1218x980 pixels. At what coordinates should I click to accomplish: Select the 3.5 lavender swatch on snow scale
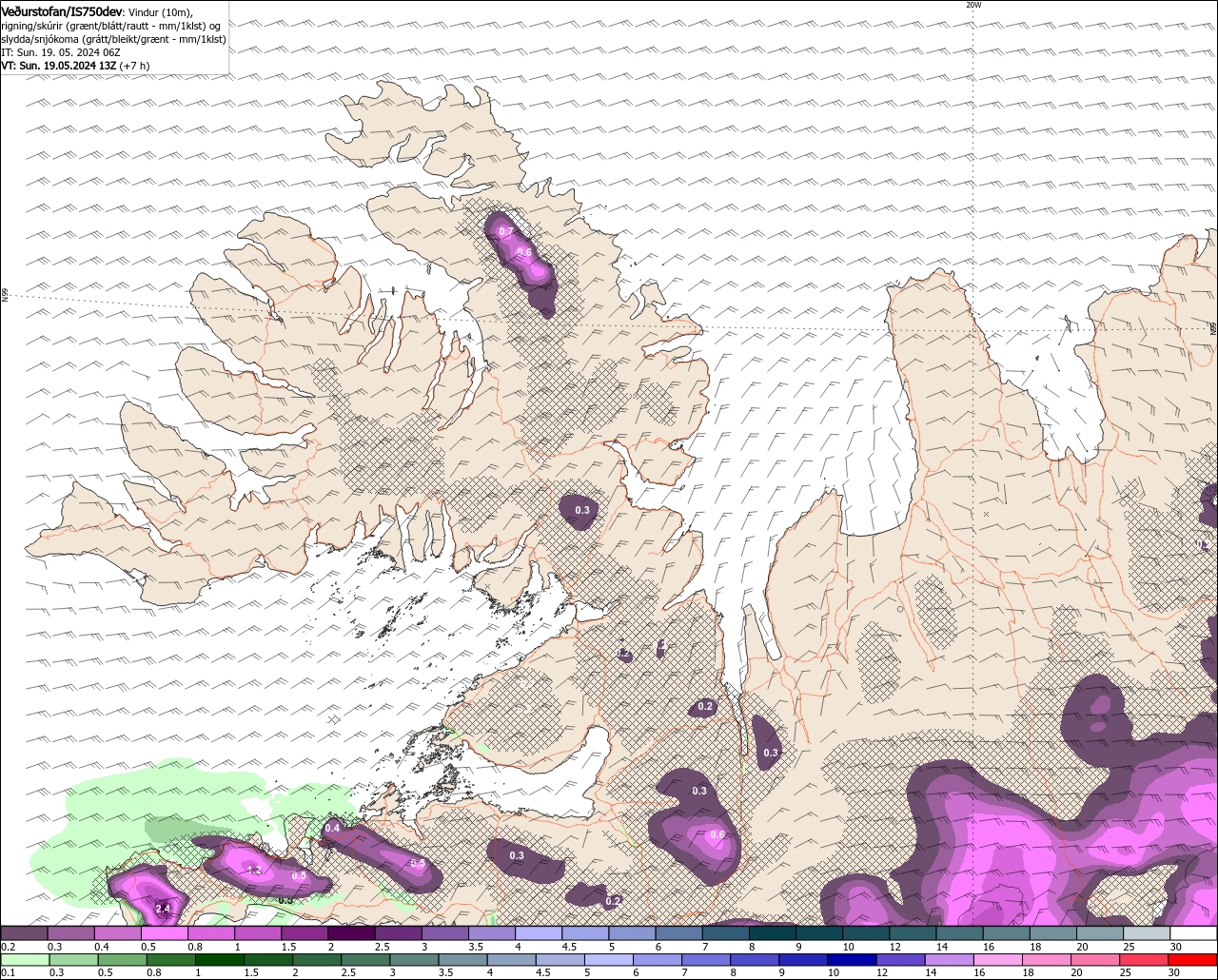[x=492, y=933]
